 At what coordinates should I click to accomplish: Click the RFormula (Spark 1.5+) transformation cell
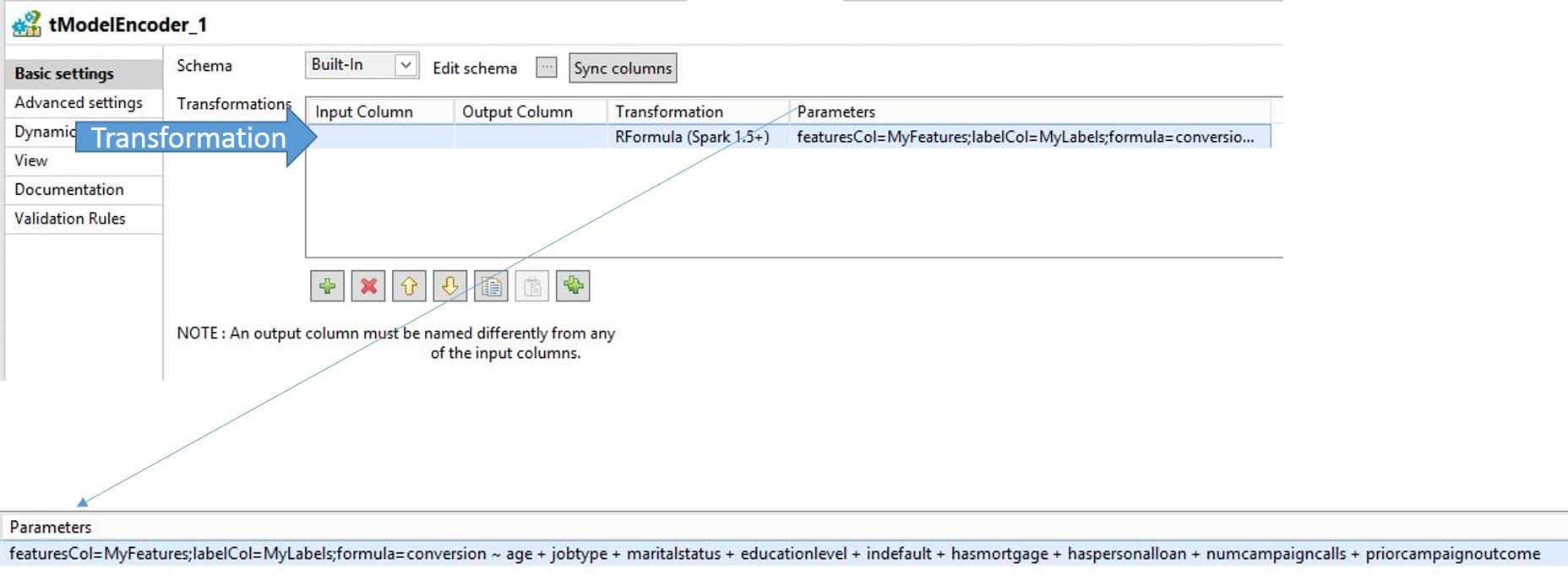692,137
